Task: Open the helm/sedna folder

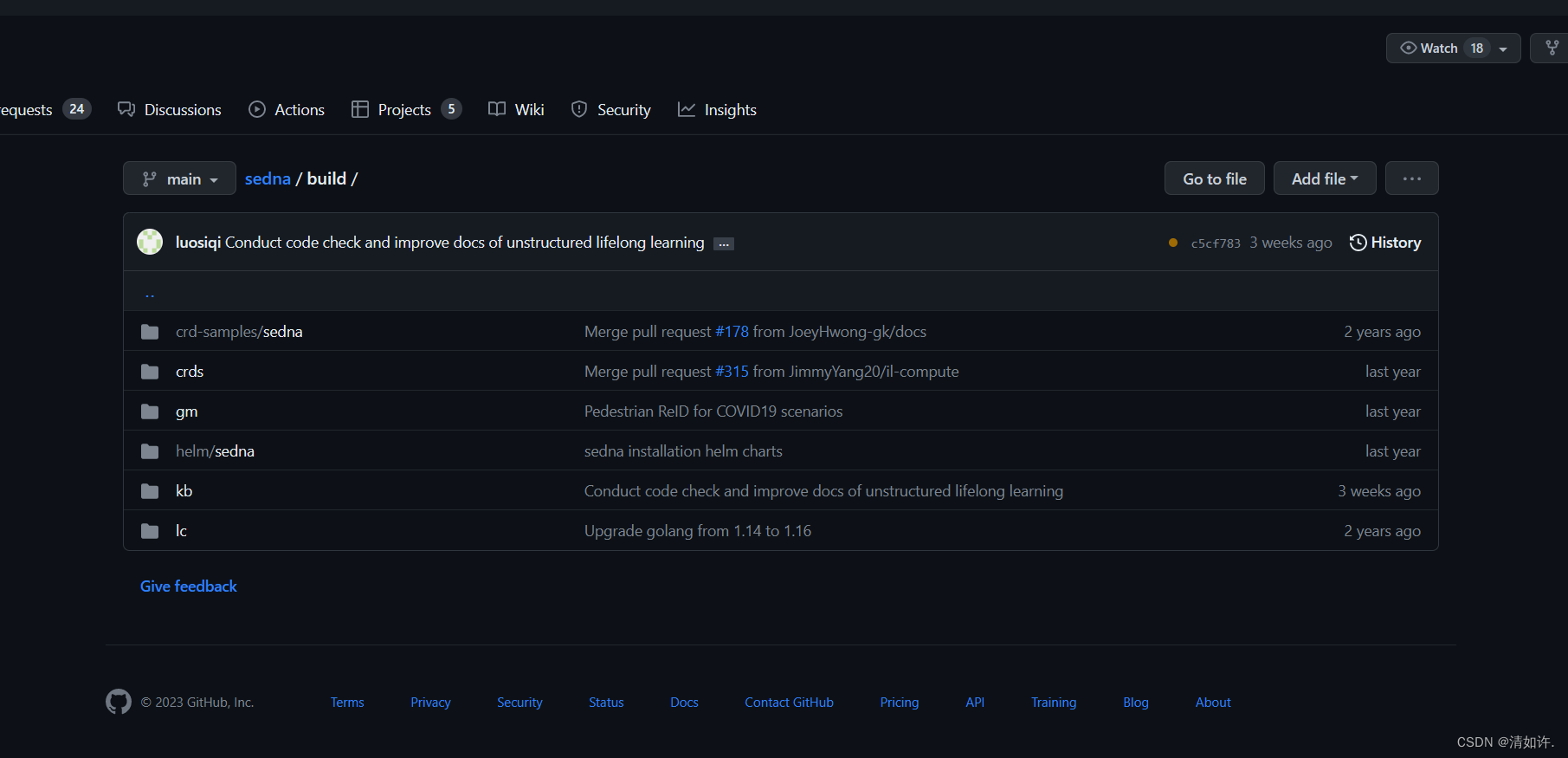Action: 215,451
